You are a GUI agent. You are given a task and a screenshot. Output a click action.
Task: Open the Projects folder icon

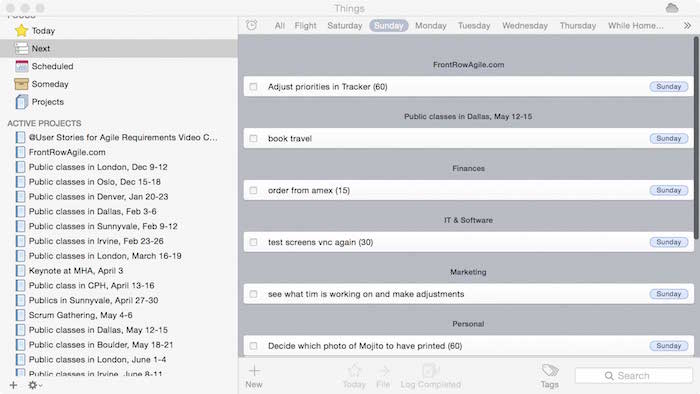[21, 102]
